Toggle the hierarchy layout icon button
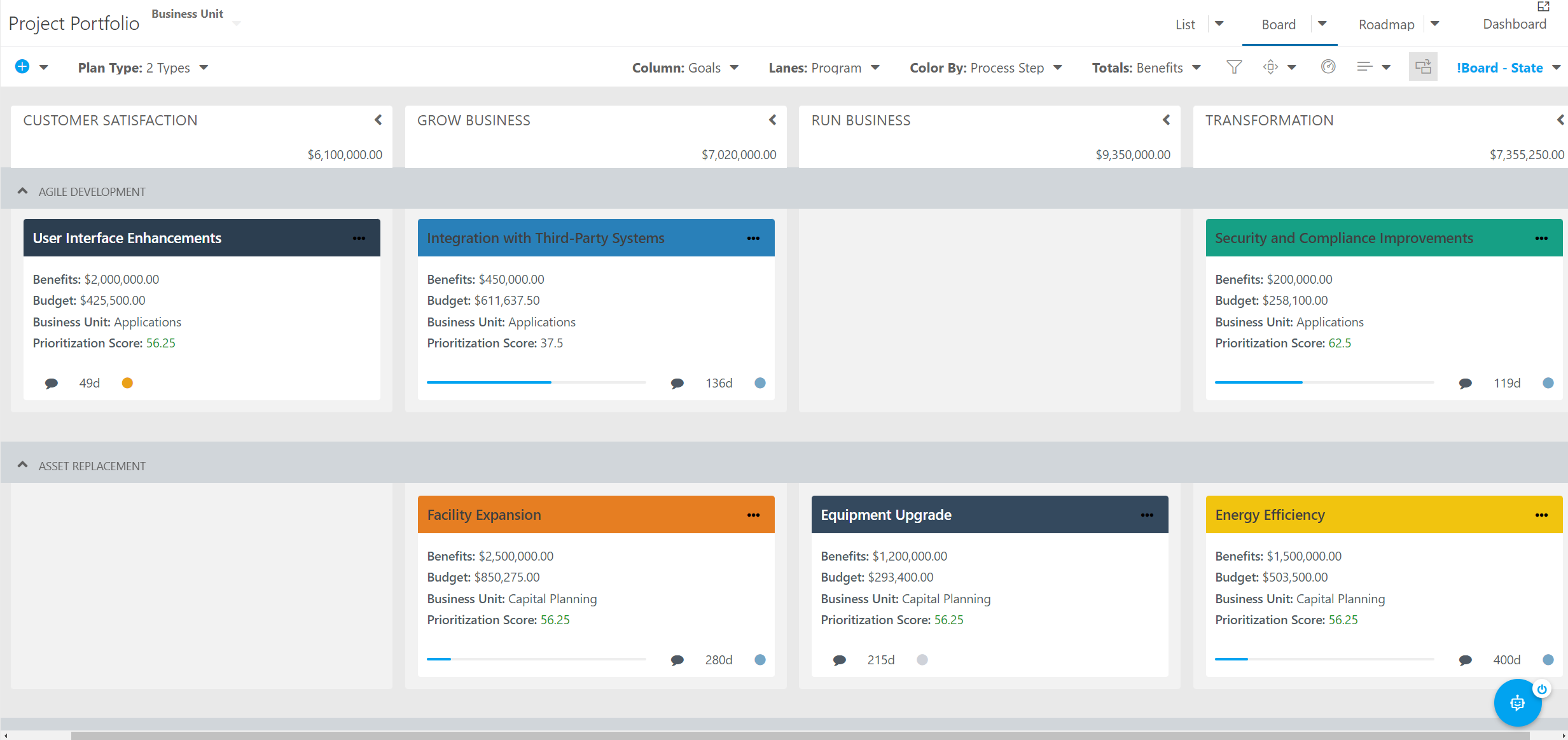1568x740 pixels. click(1423, 67)
